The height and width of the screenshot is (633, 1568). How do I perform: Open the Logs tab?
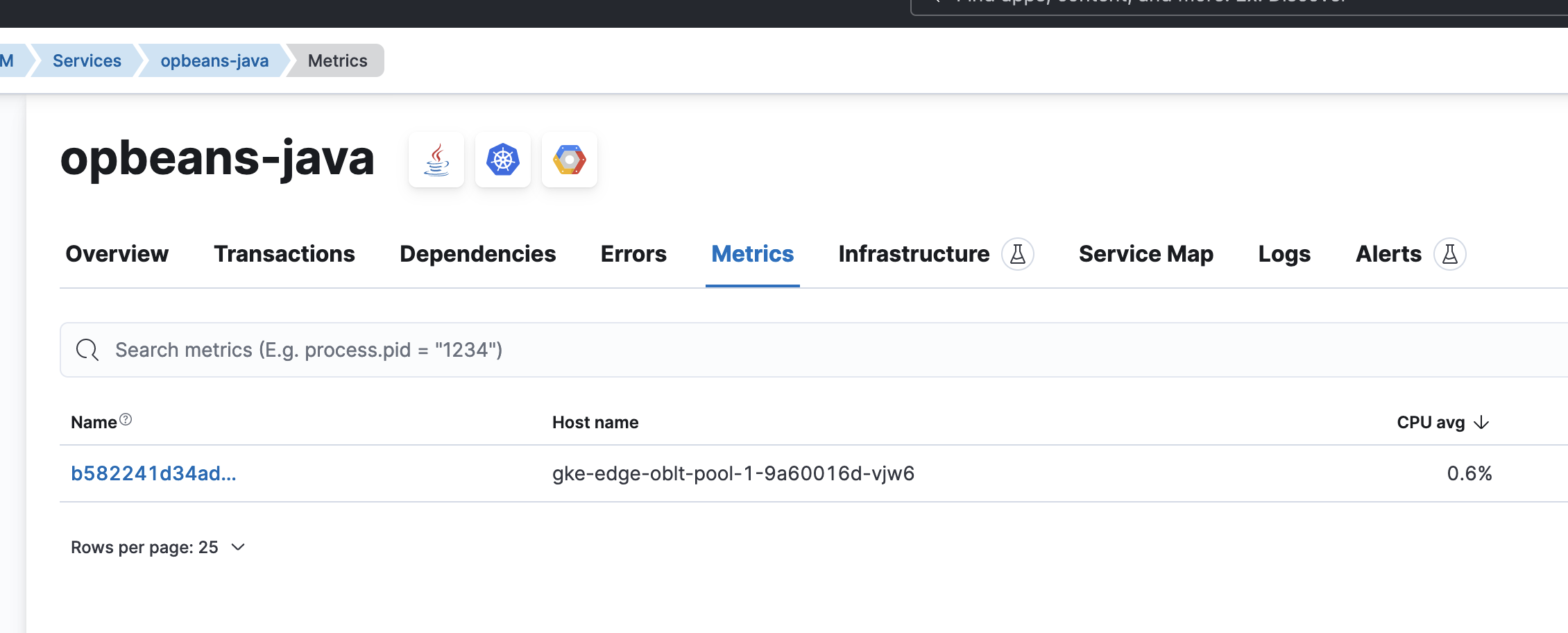pyautogui.click(x=1284, y=254)
